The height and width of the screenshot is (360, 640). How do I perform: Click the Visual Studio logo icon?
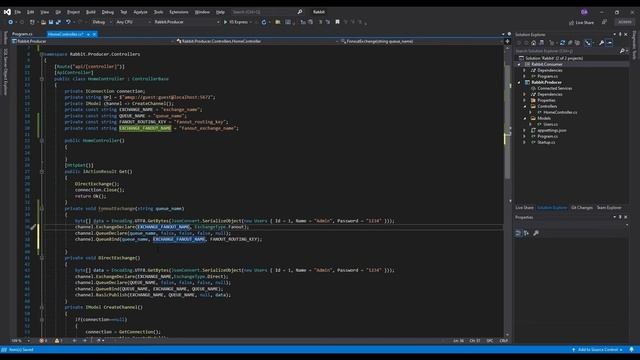click(x=7, y=12)
